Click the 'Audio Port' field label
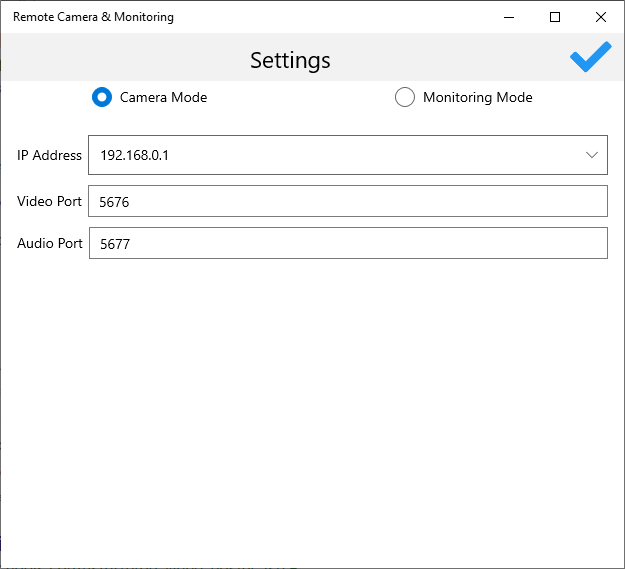 [x=49, y=243]
